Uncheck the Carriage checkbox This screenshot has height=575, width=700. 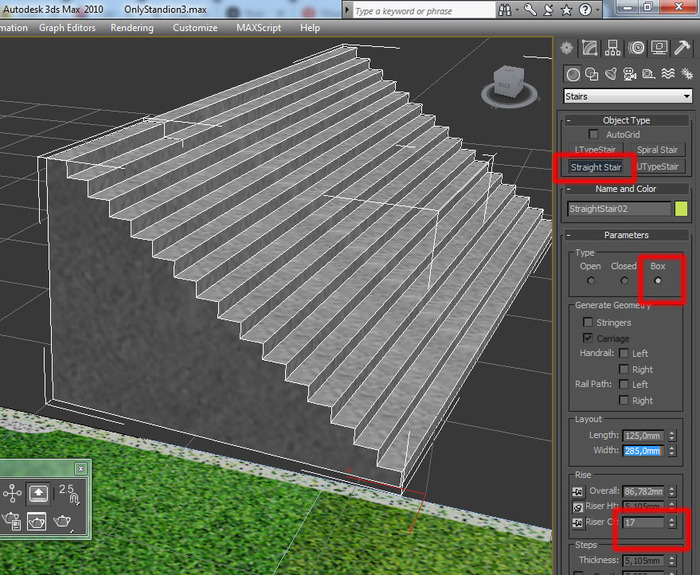pyautogui.click(x=588, y=338)
